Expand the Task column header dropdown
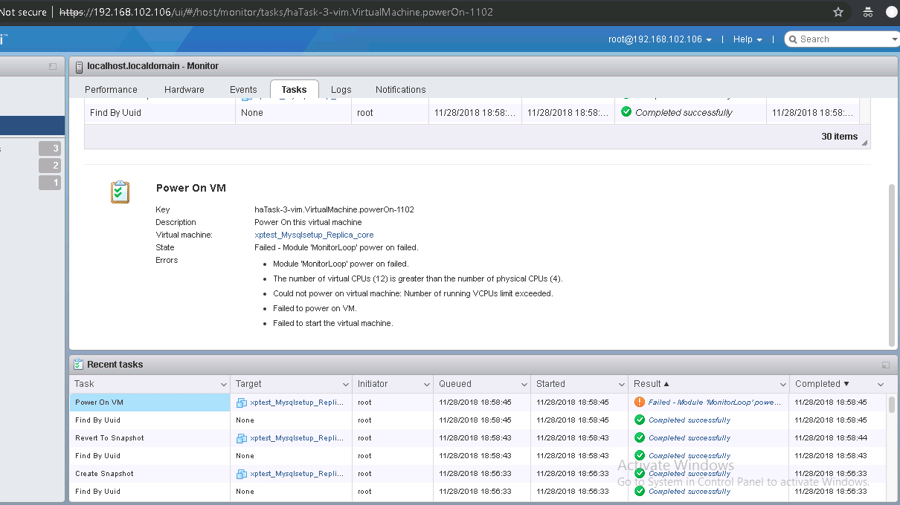 point(223,384)
